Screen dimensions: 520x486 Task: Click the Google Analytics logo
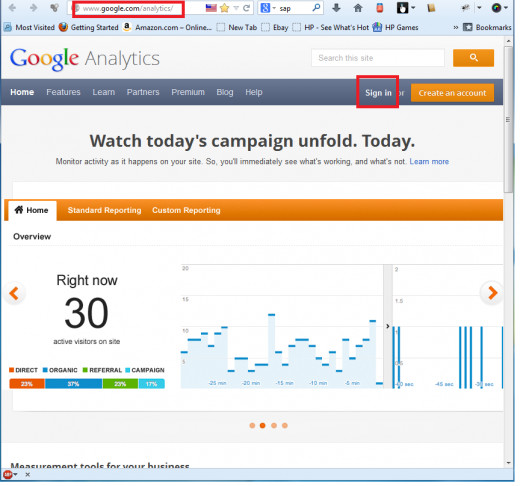point(85,59)
